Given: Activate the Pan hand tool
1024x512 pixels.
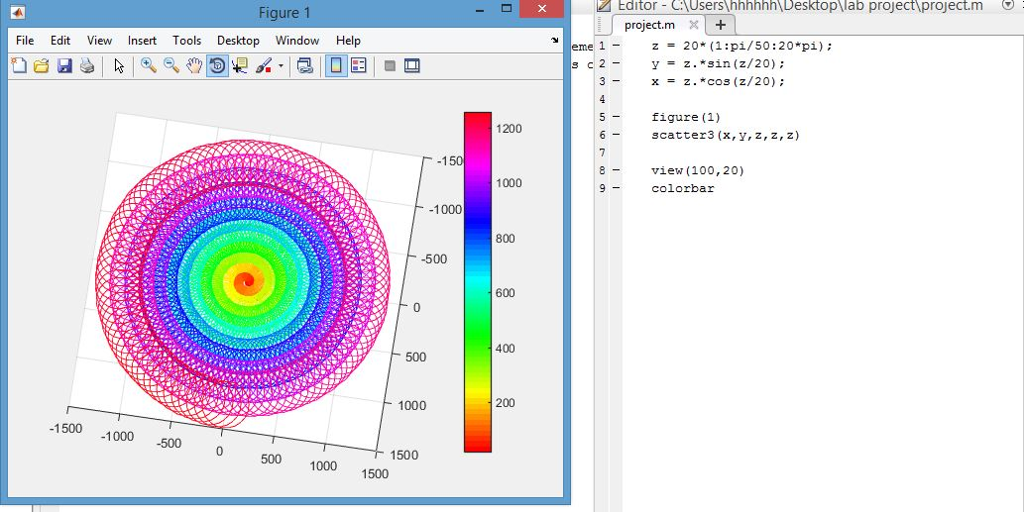Looking at the screenshot, I should point(194,66).
